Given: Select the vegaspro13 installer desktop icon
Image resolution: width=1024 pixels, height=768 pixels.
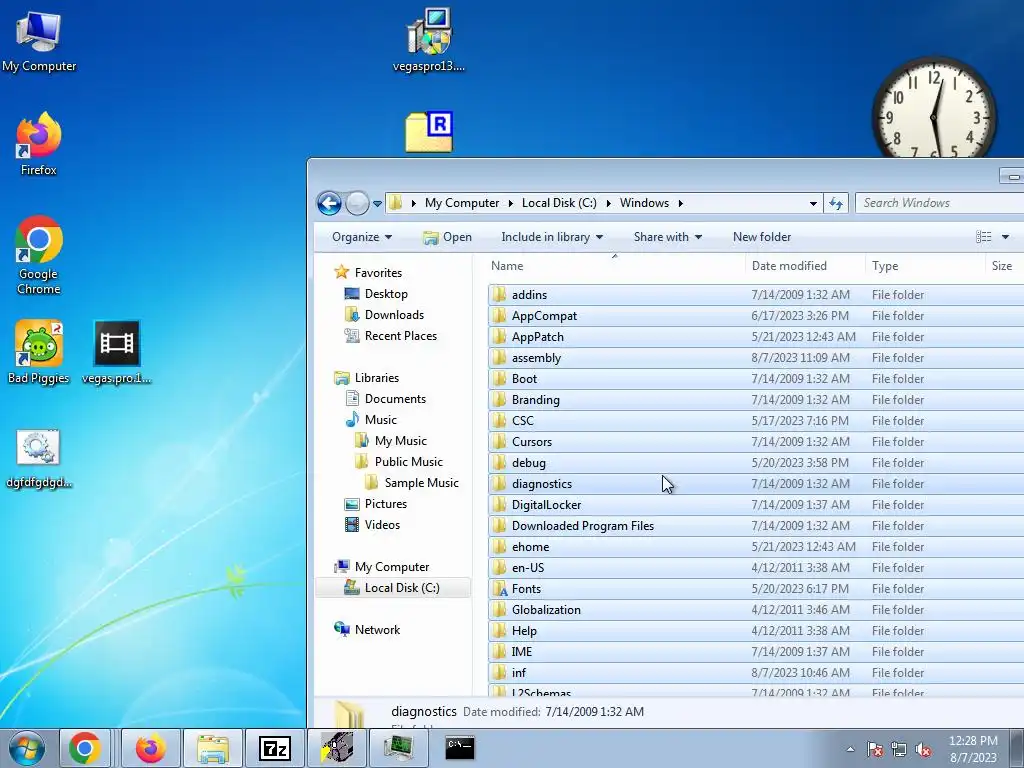Looking at the screenshot, I should (x=429, y=40).
